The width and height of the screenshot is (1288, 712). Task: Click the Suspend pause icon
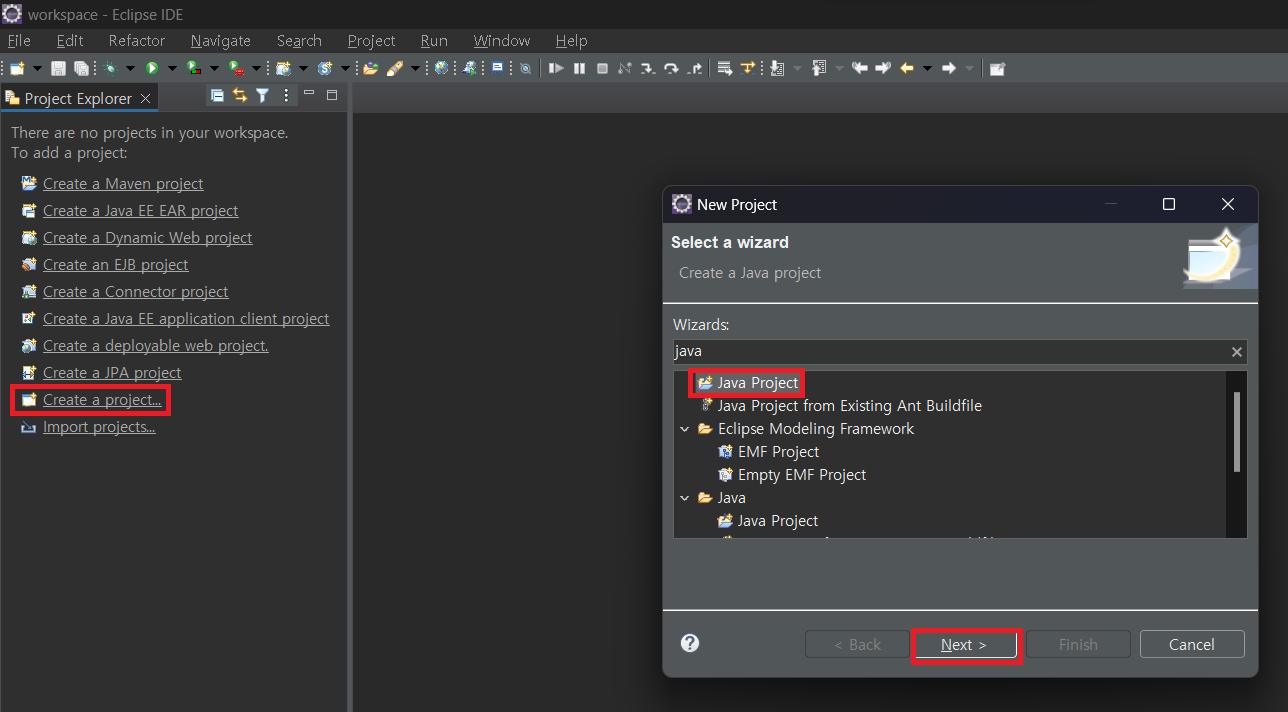pos(579,68)
